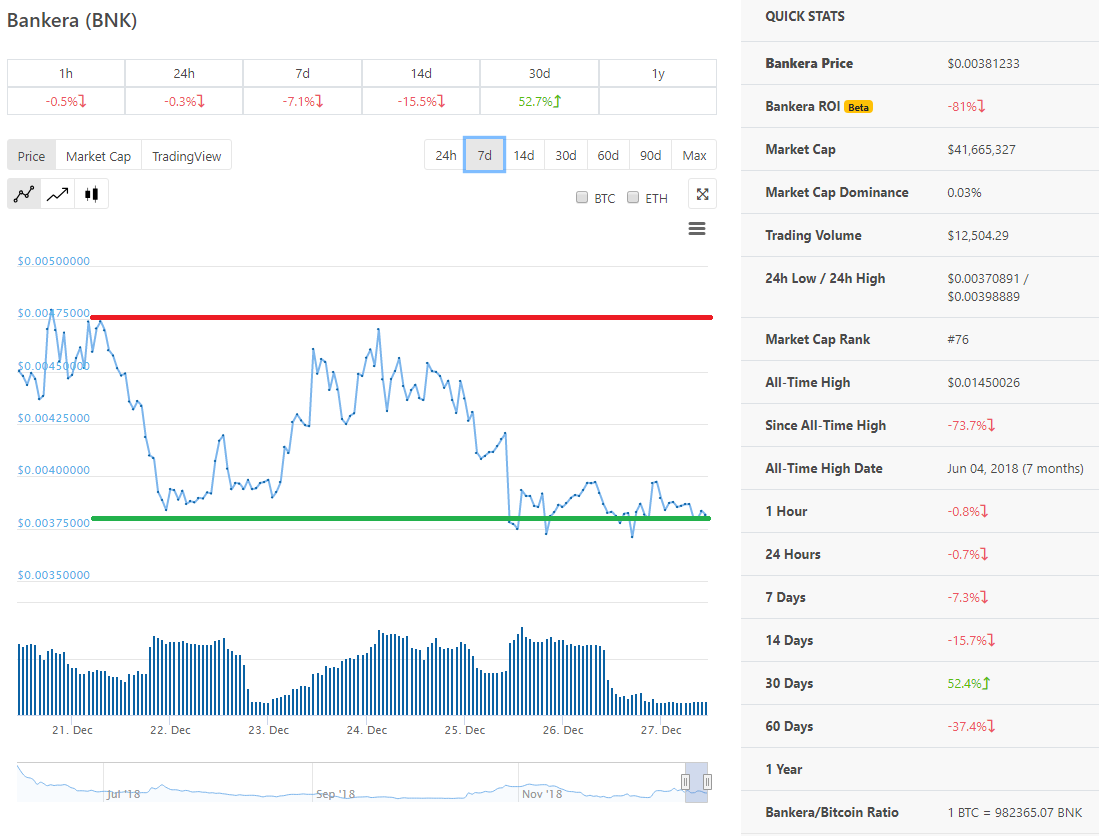Click the 1y column header

[x=658, y=74]
